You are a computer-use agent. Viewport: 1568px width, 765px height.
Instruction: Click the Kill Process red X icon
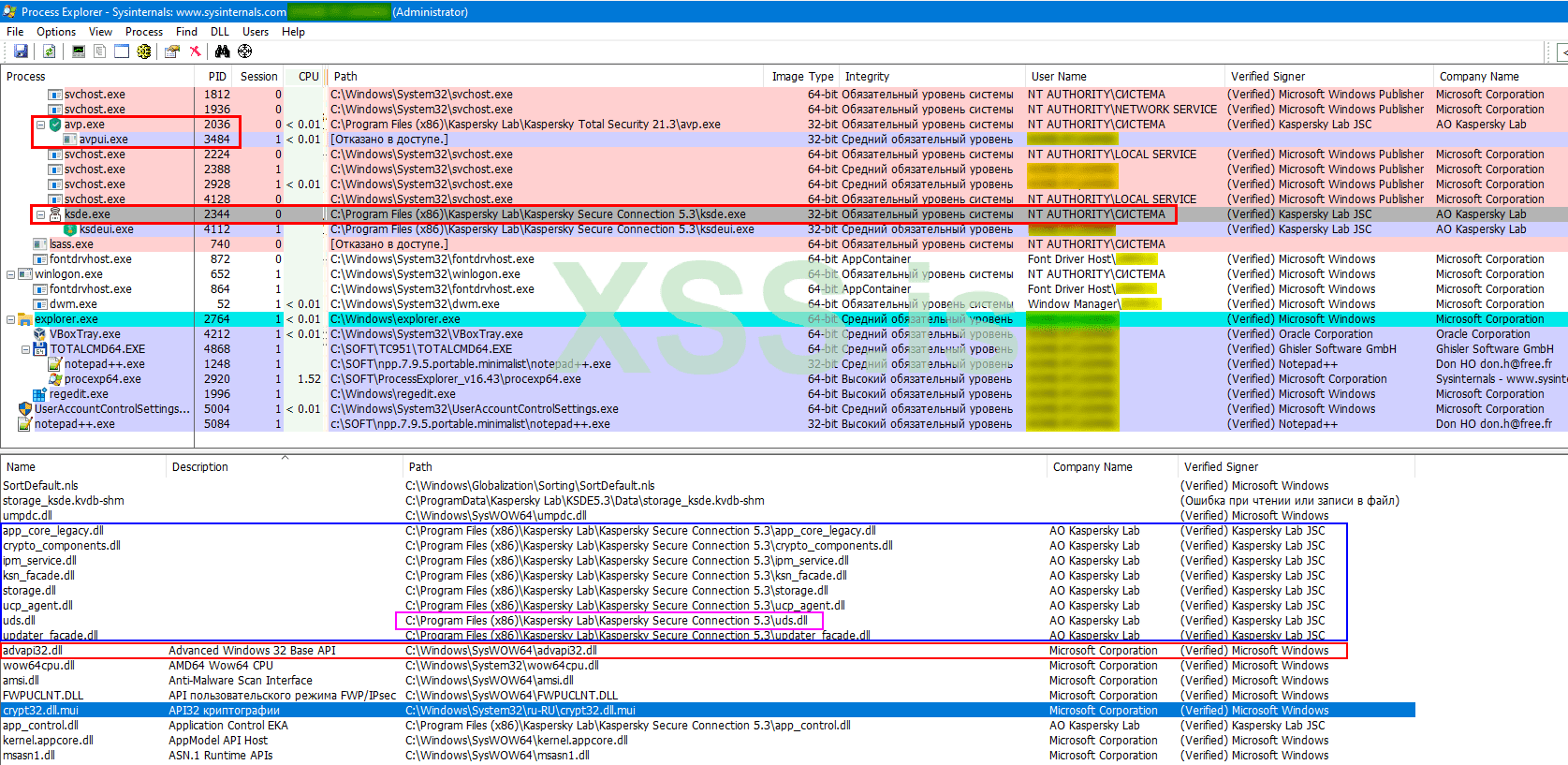[195, 51]
